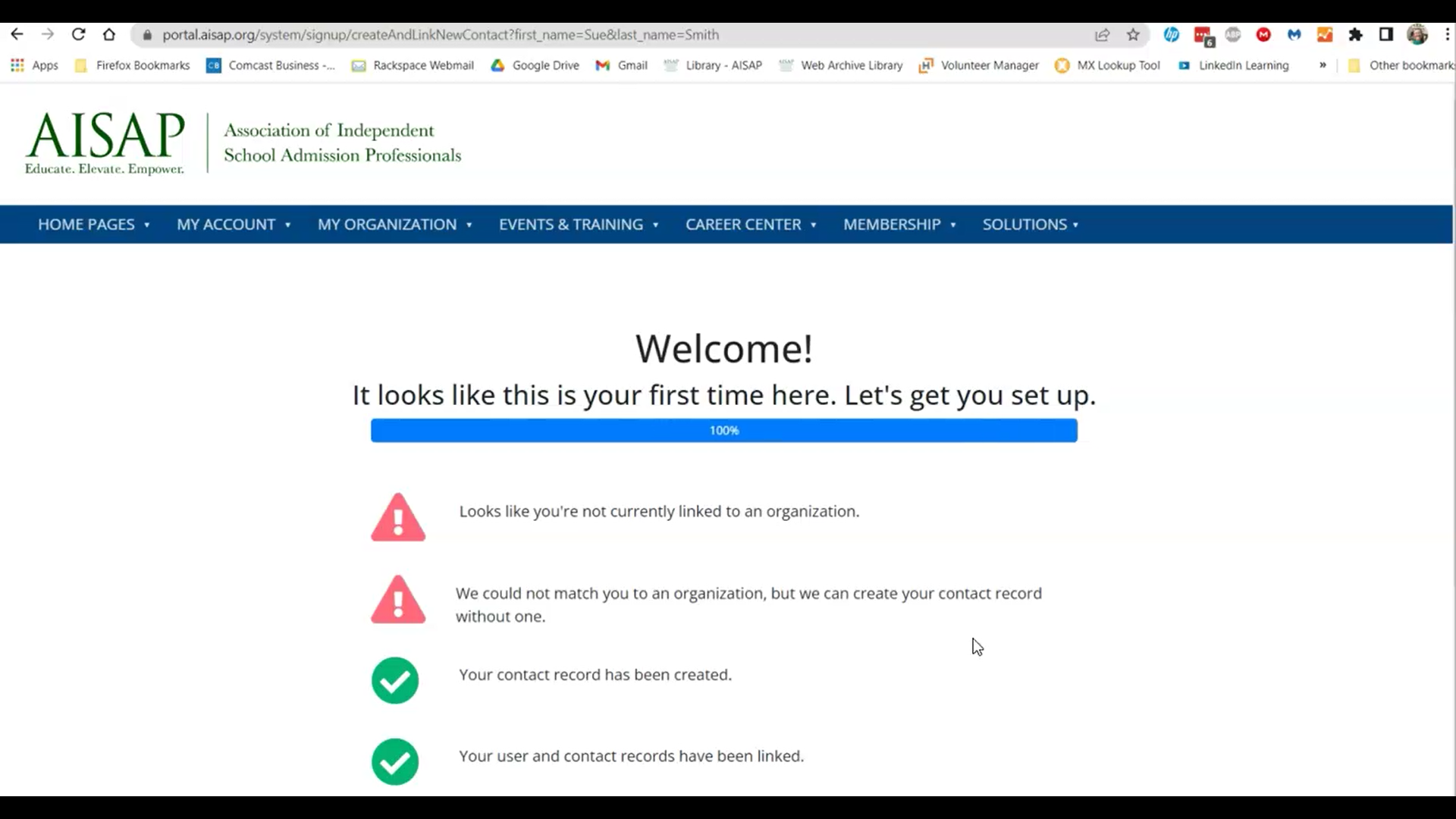Click the share icon in address bar
1456x819 pixels.
click(x=1103, y=35)
